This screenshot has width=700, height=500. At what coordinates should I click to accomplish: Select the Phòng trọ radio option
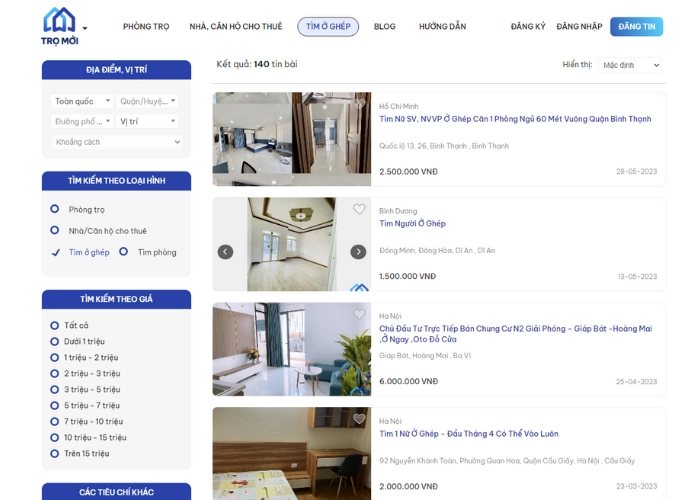(55, 209)
